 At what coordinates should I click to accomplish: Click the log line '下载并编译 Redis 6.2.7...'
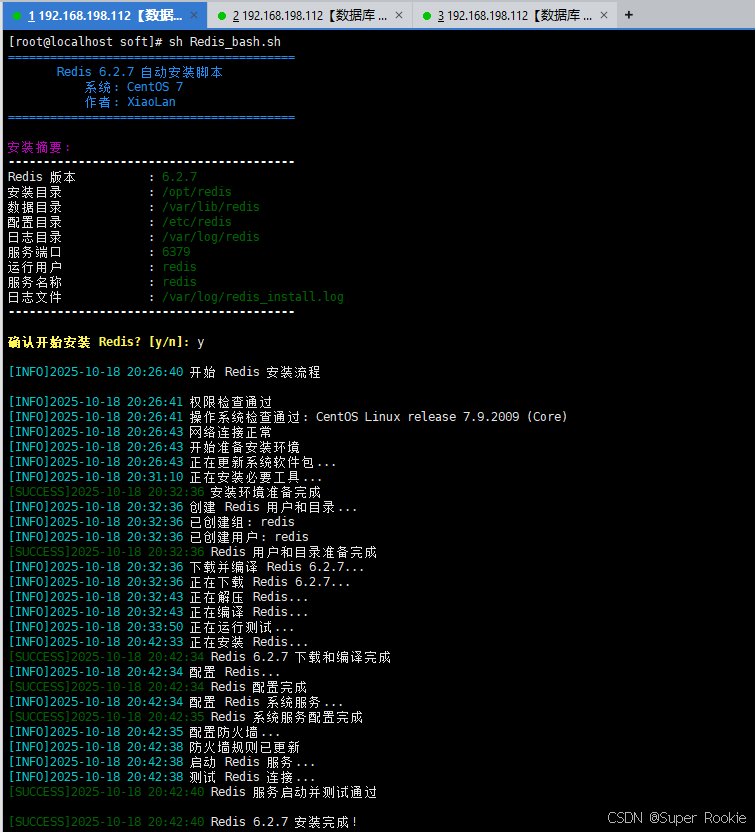coord(277,567)
